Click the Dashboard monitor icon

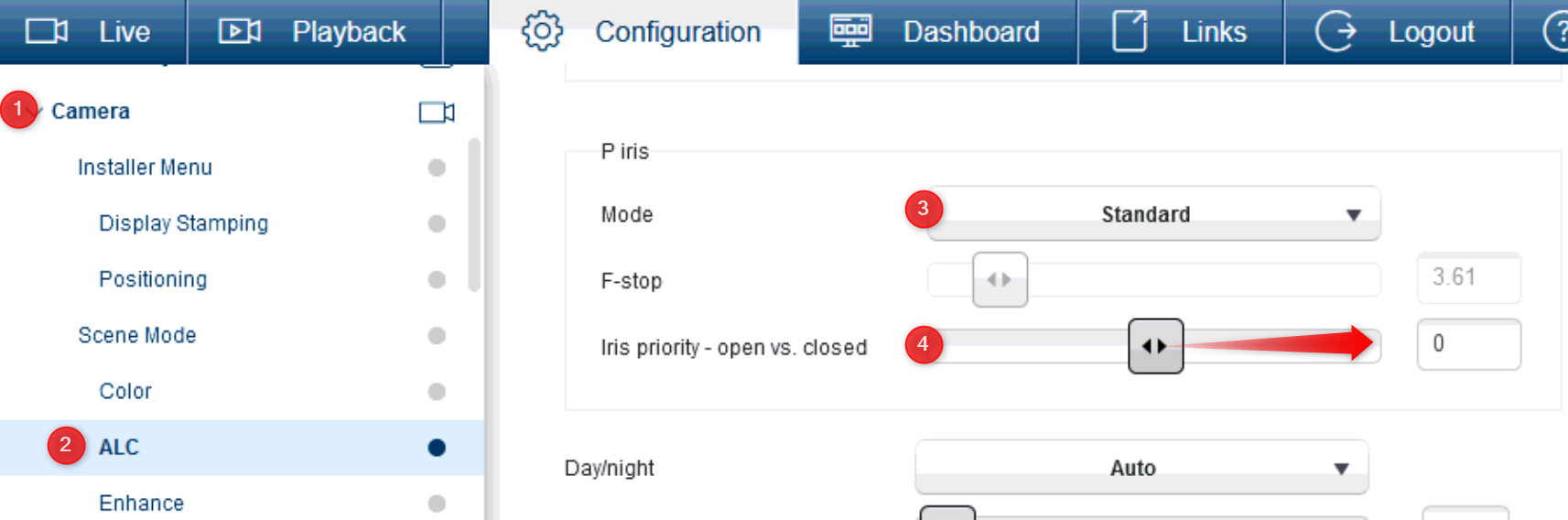coord(850,31)
